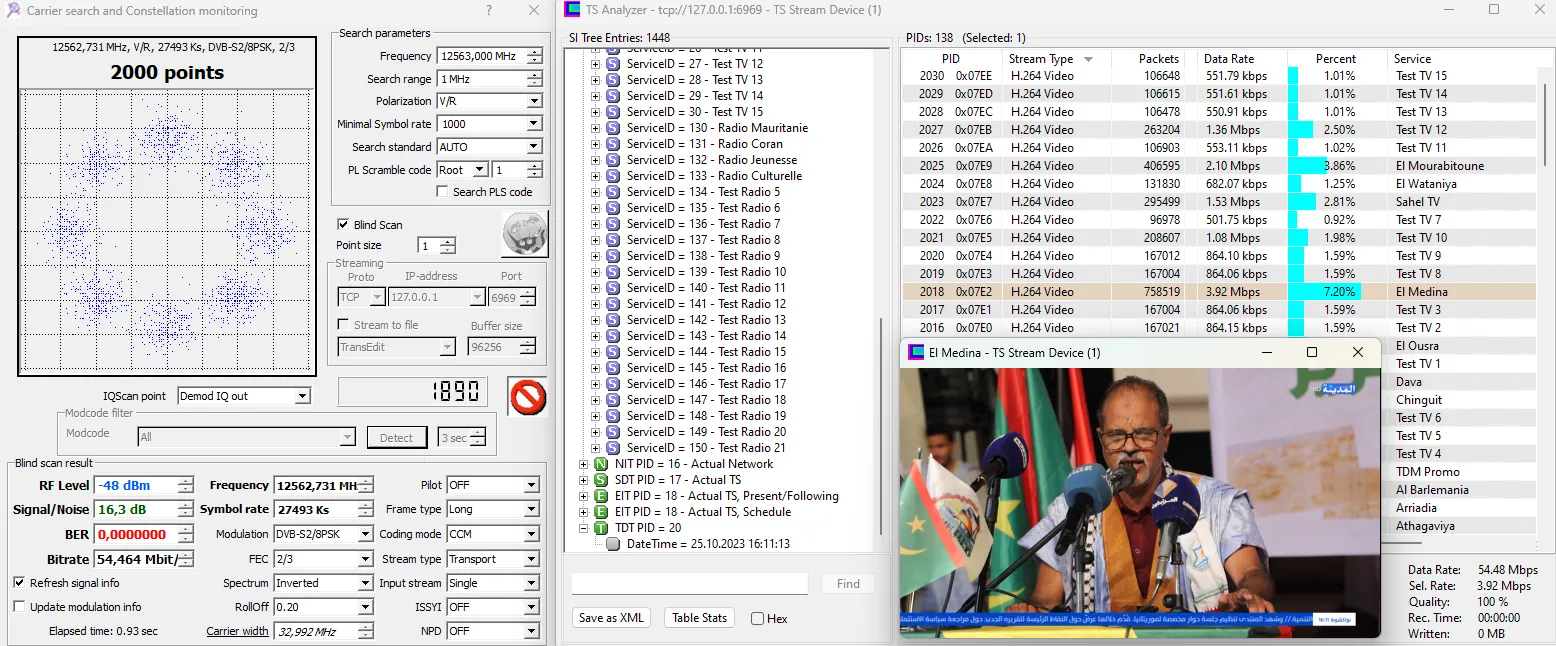Click the search text field beside Find
1556x646 pixels.
(x=689, y=584)
